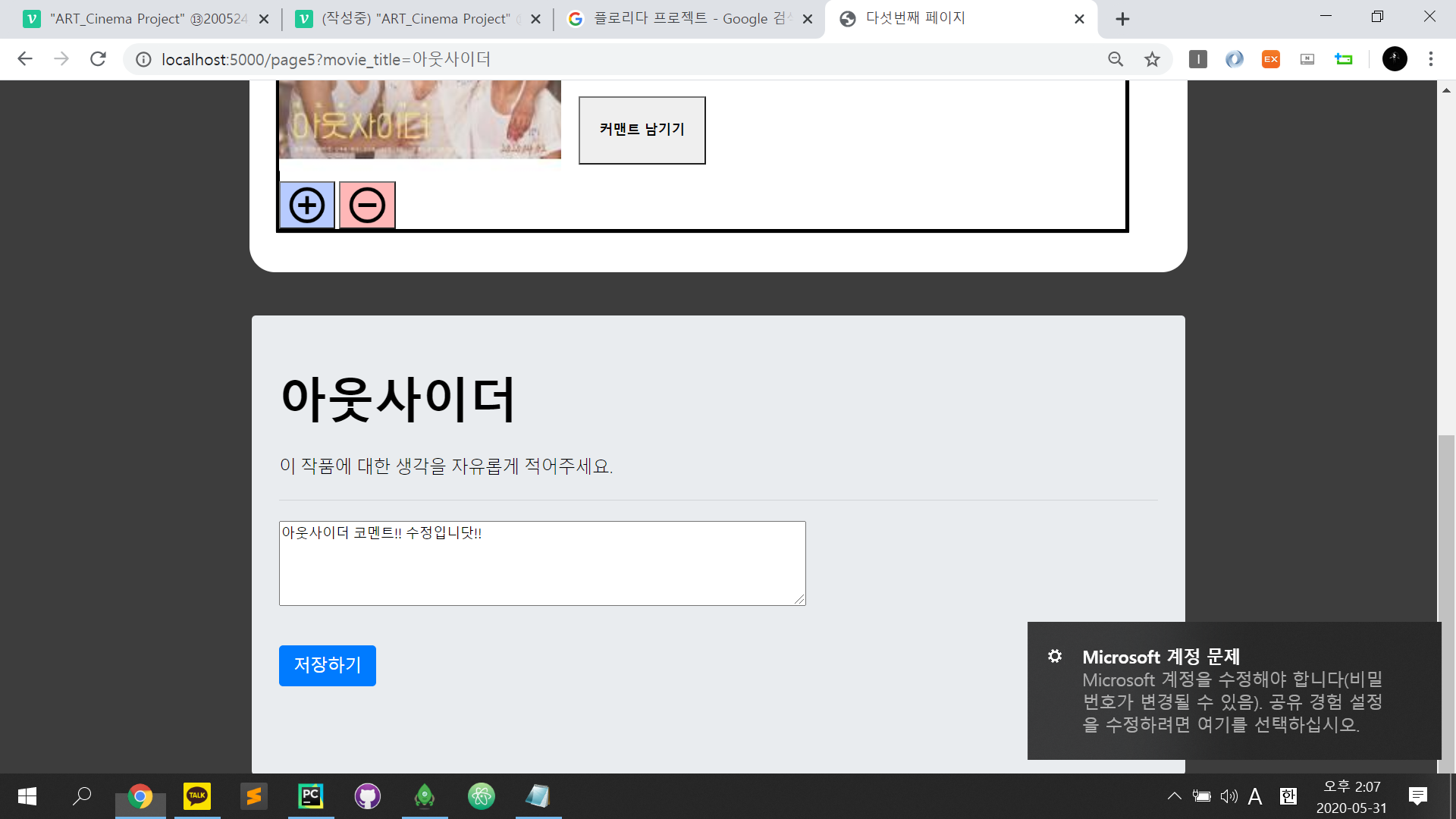Click the blue plus circle icon
Viewport: 1456px width, 819px height.
pyautogui.click(x=307, y=205)
